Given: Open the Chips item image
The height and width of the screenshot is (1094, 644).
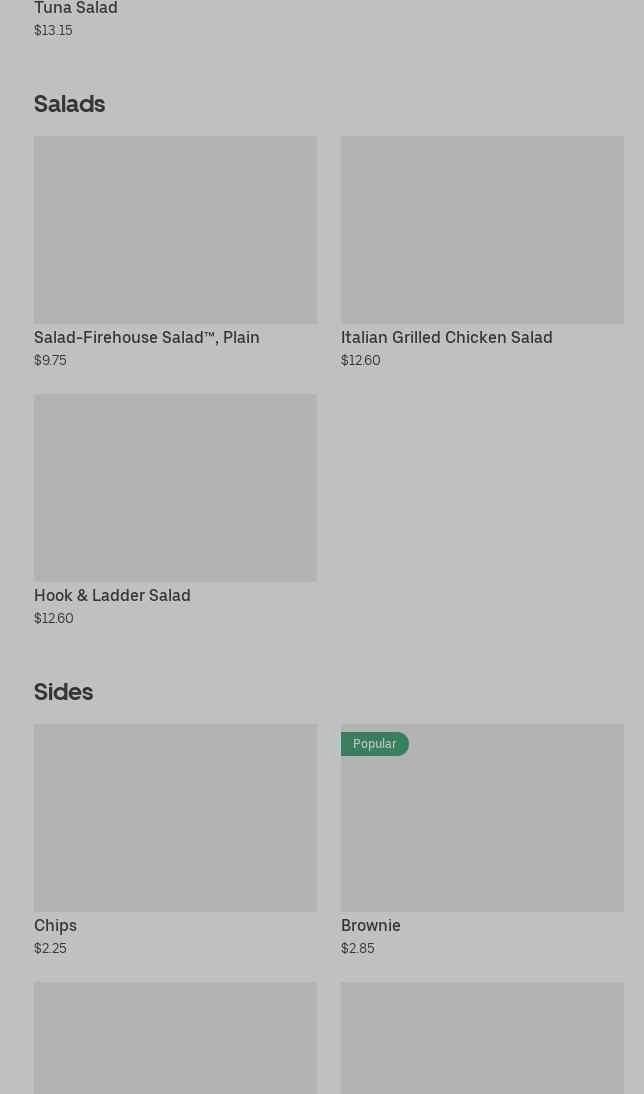Looking at the screenshot, I should pos(175,817).
